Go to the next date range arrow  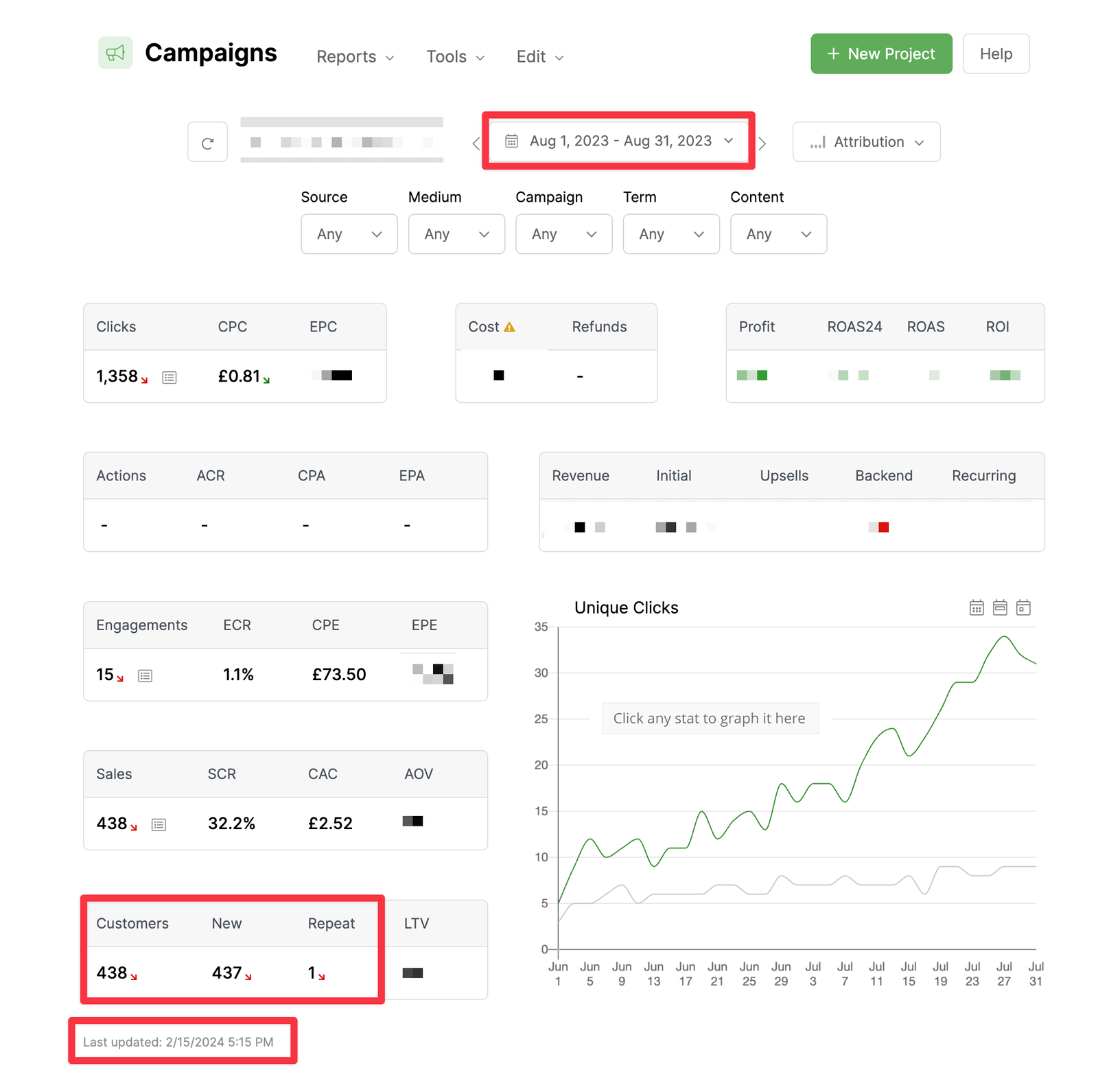(762, 143)
